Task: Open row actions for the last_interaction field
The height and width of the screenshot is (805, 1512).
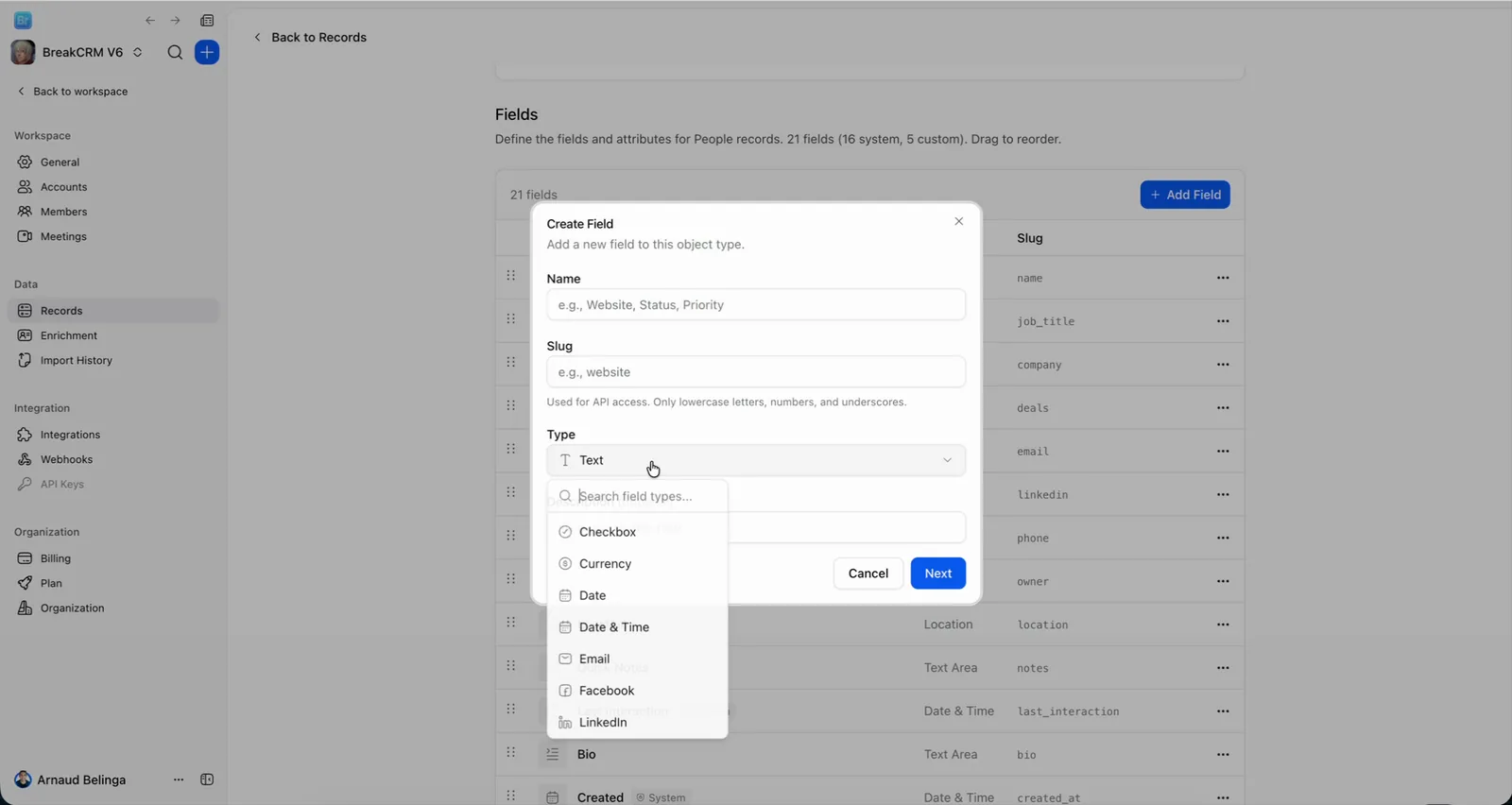Action: pyautogui.click(x=1223, y=711)
